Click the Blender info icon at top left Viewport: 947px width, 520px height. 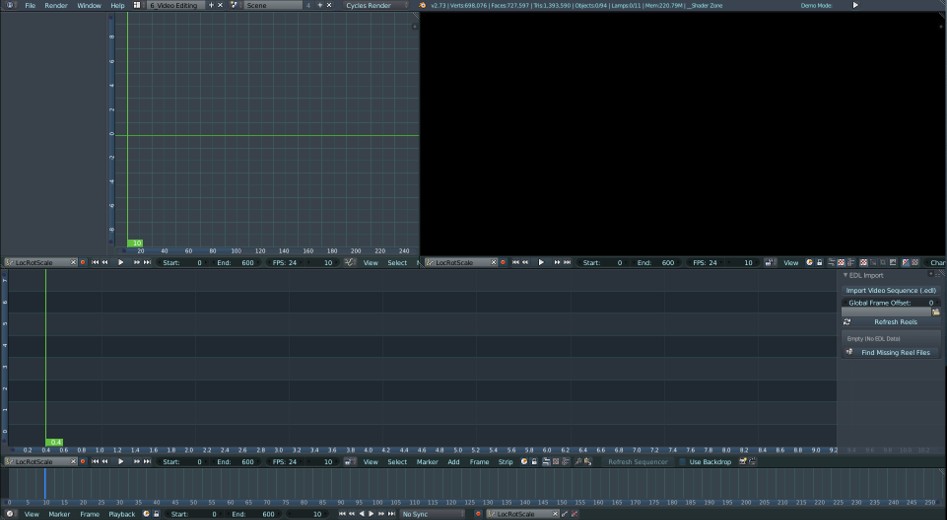pyautogui.click(x=10, y=5)
